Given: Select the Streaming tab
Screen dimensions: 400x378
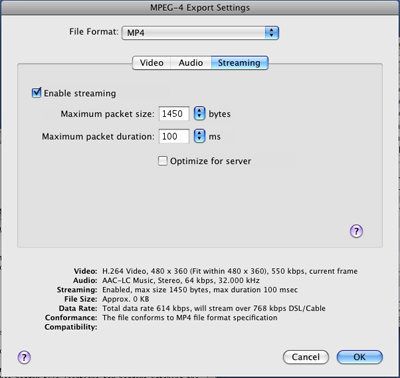Looking at the screenshot, I should [x=239, y=63].
